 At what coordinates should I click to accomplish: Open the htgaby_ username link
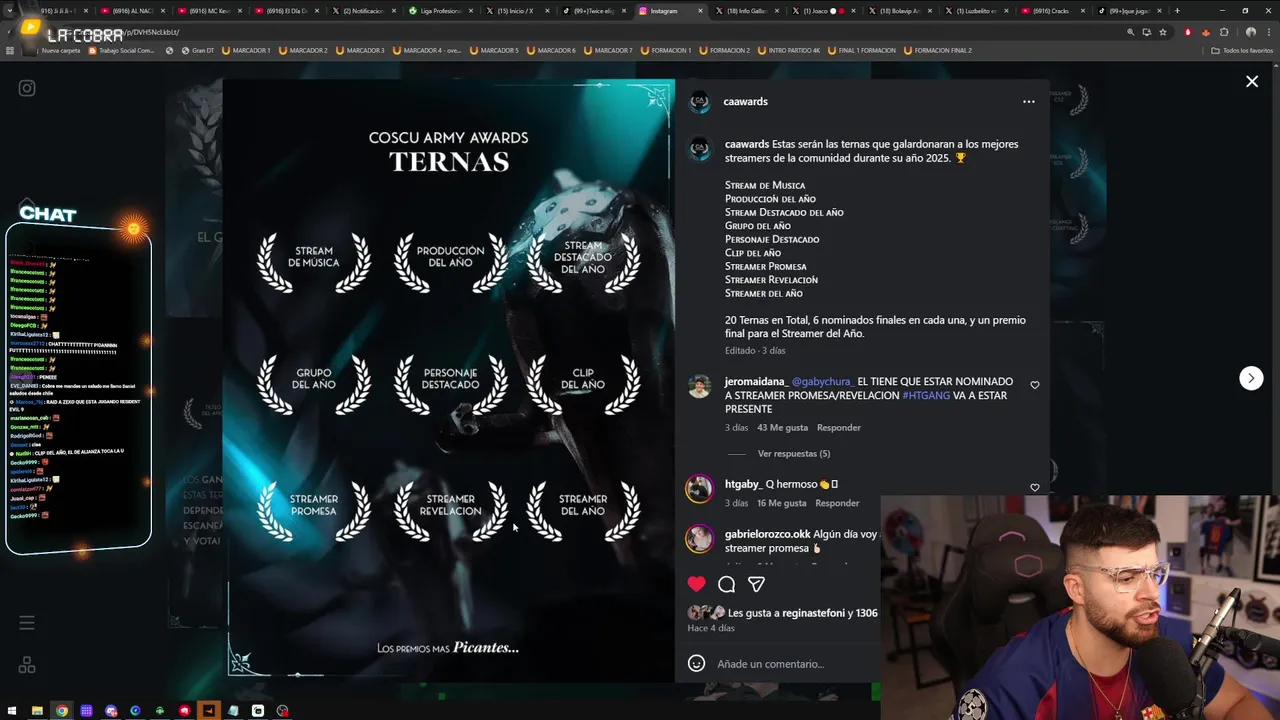coord(743,484)
